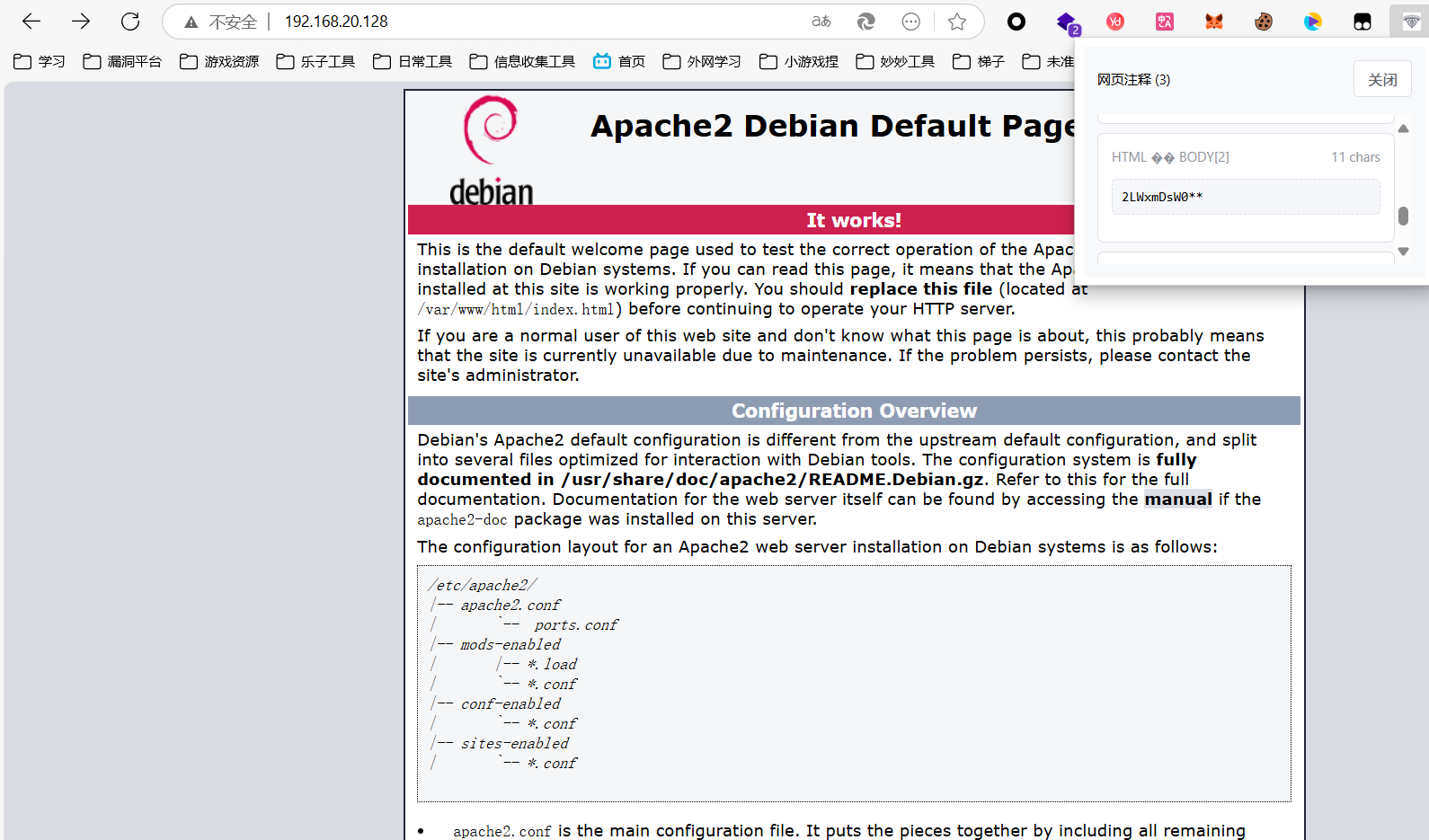Go forward to the next page
This screenshot has width=1429, height=840.
pos(81,22)
